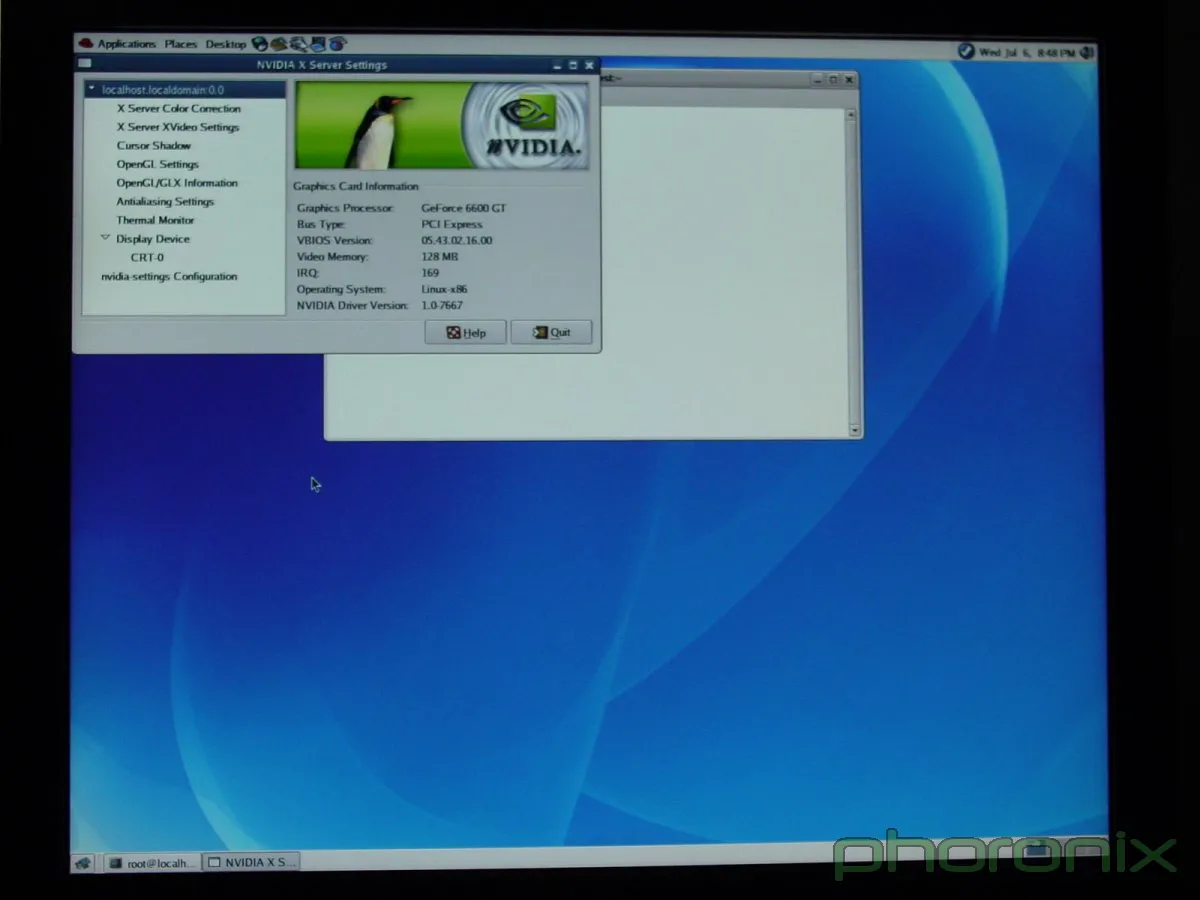Viewport: 1200px width, 900px height.
Task: Click the driver version 1.0-7667
Action: (x=442, y=305)
